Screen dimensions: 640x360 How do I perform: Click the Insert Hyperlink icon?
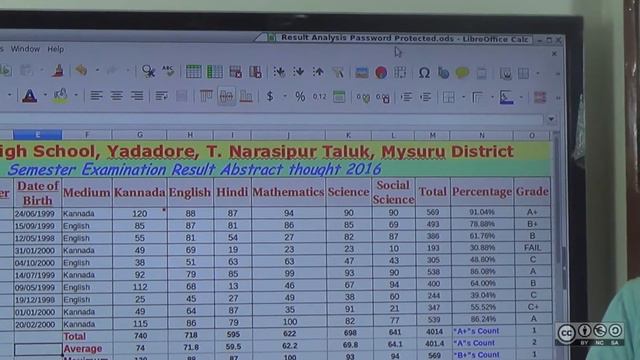pos(443,73)
